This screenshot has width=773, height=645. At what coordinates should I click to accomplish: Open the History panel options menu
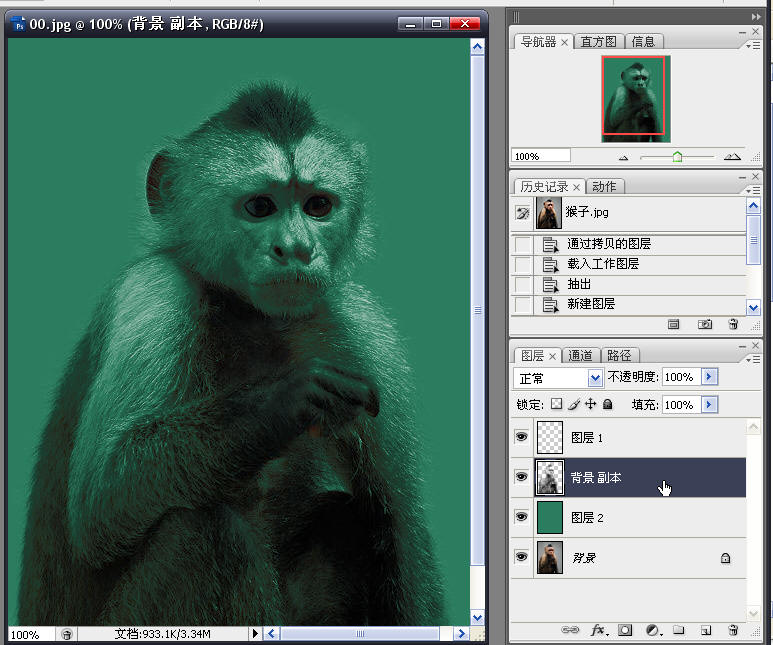pyautogui.click(x=753, y=190)
